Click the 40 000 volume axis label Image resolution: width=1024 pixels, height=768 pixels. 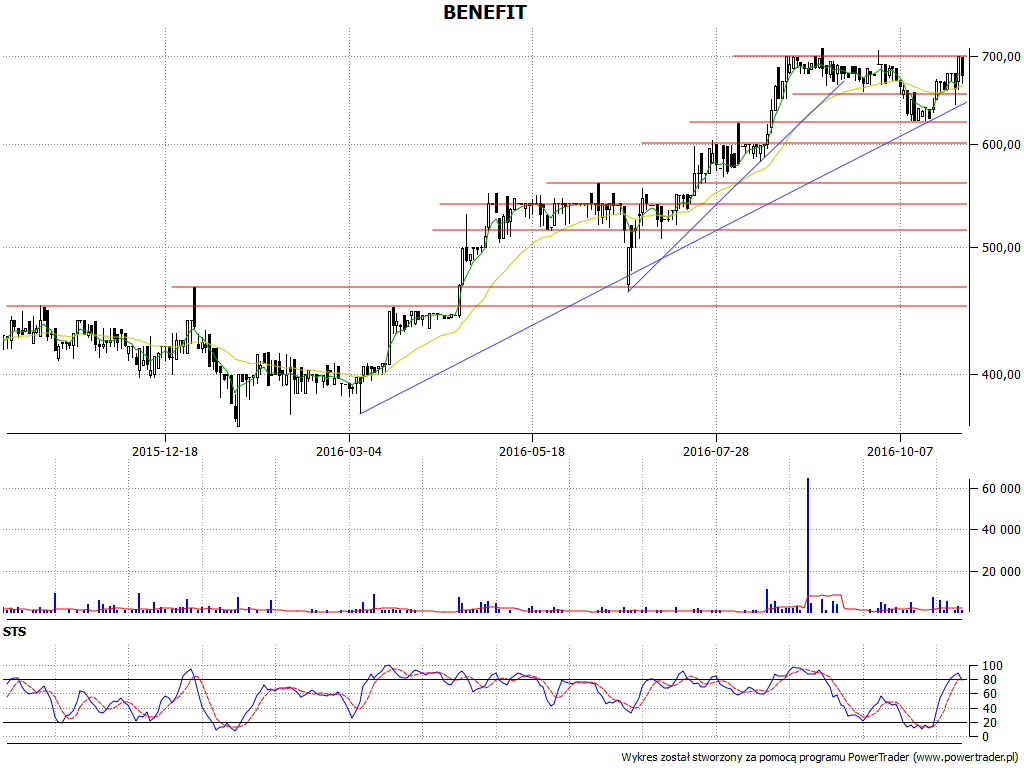pyautogui.click(x=1000, y=530)
